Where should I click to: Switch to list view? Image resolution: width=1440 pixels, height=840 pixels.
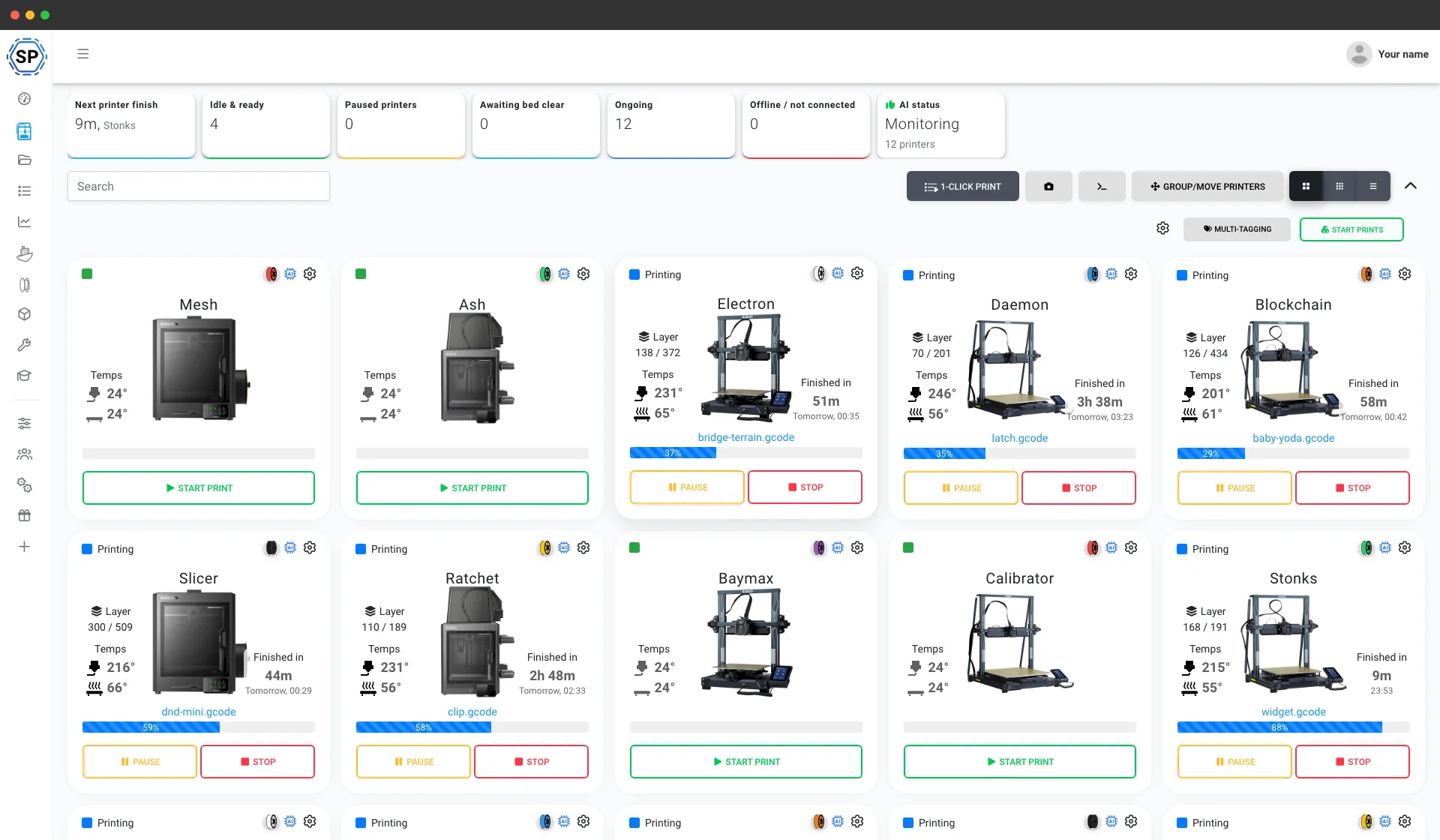point(1373,186)
